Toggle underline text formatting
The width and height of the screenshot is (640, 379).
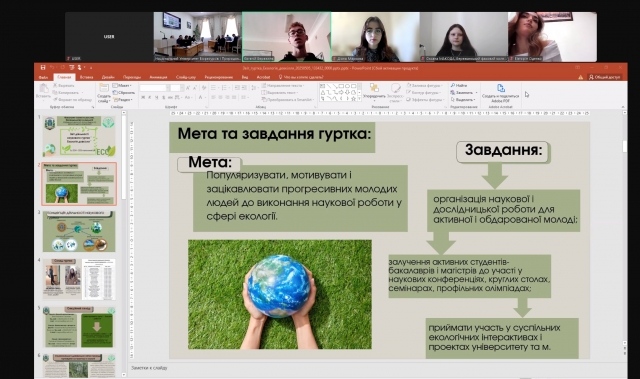(x=156, y=98)
